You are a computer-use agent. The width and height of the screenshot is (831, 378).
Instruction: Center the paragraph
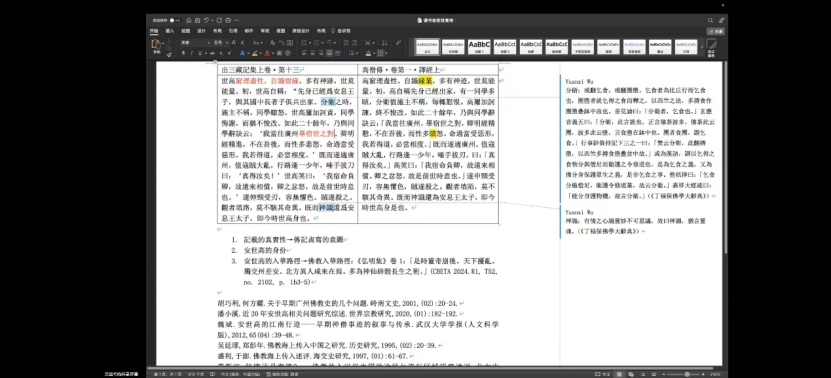(x=312, y=53)
